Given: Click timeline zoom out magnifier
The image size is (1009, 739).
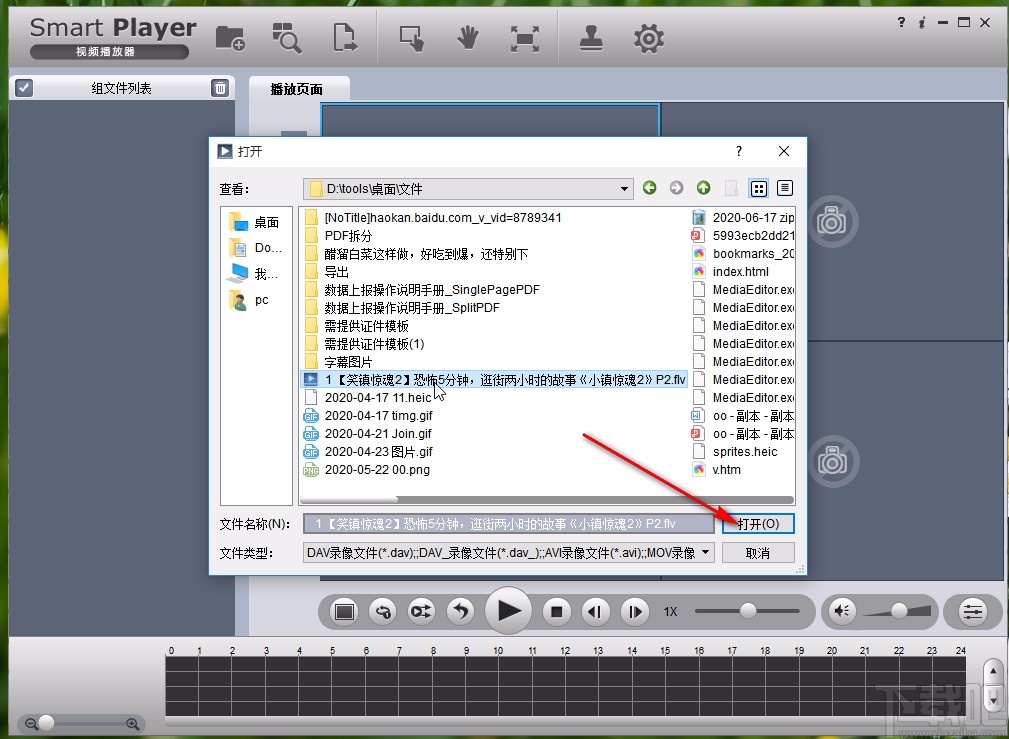Looking at the screenshot, I should 30,724.
